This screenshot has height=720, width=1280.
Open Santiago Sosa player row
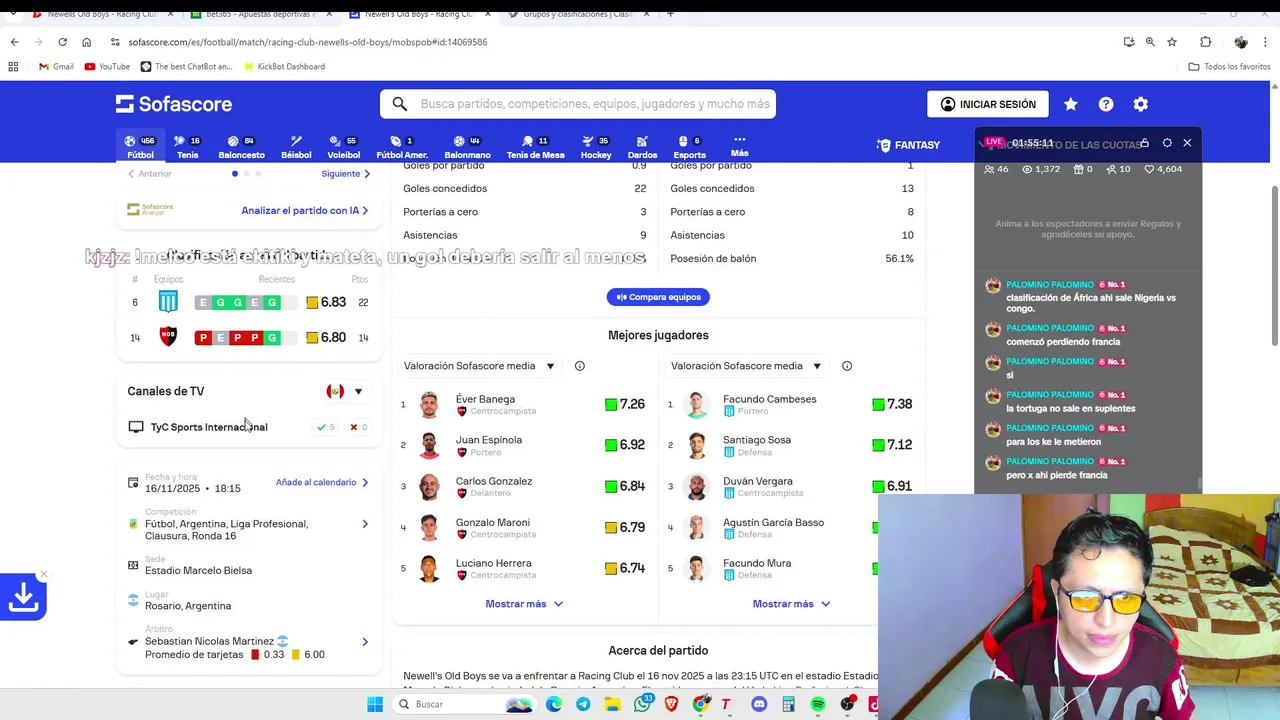click(x=790, y=445)
